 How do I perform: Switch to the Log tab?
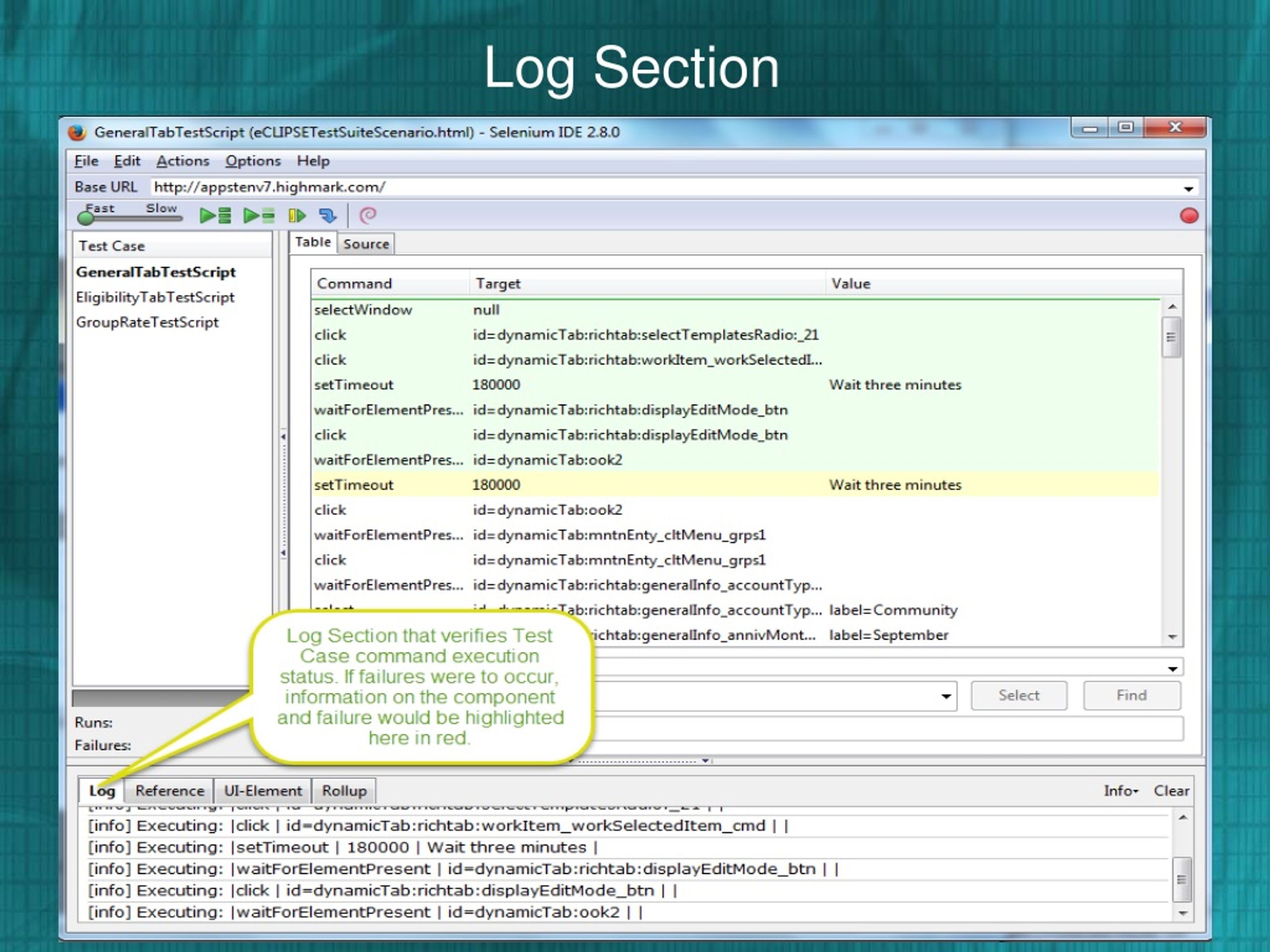(102, 791)
